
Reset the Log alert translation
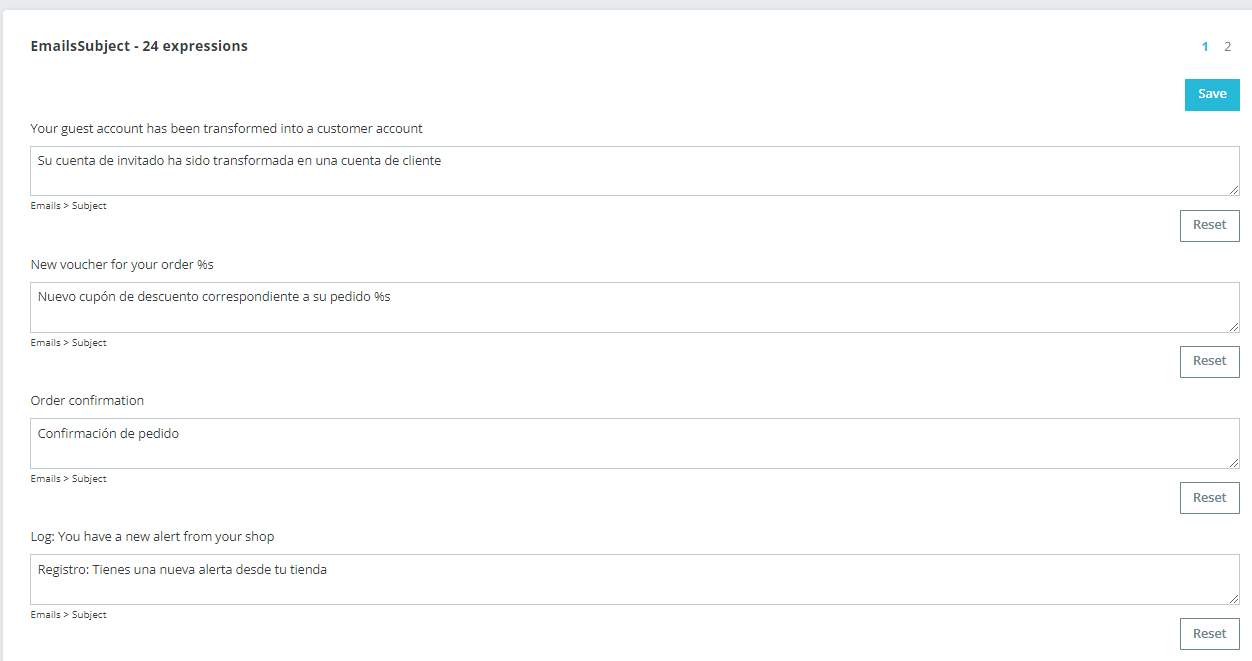pos(1209,633)
